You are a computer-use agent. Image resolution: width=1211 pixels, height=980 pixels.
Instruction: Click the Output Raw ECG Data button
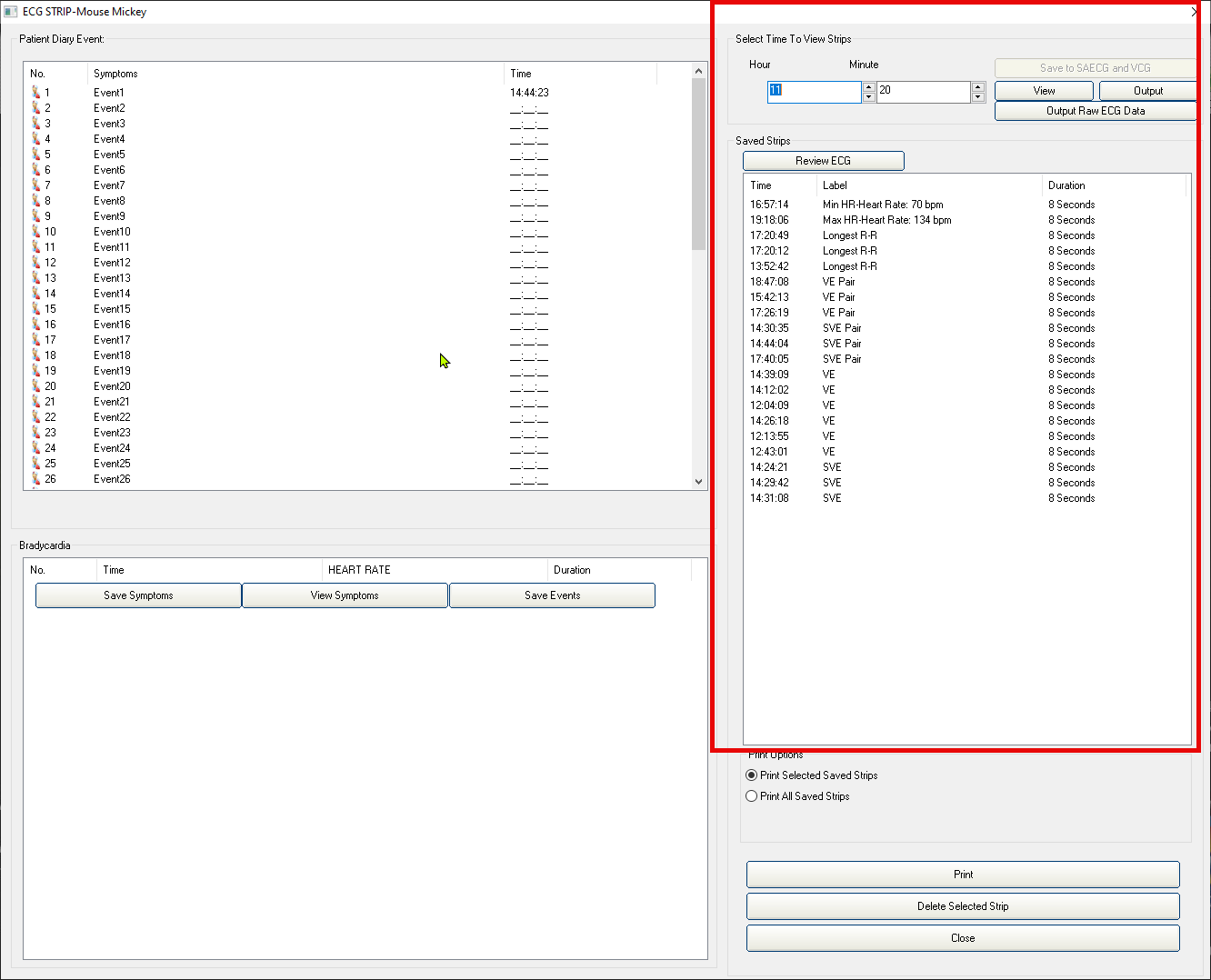point(1095,111)
